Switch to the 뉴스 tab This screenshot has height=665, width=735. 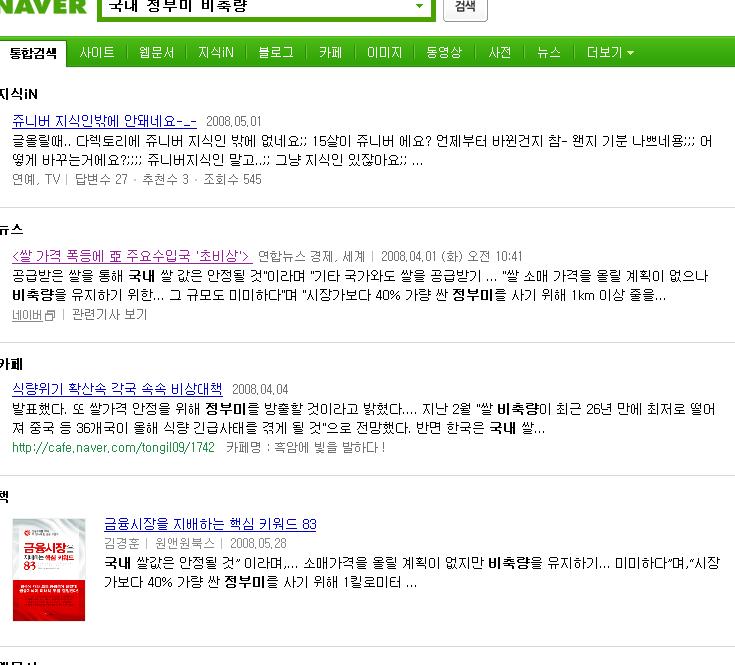(548, 52)
